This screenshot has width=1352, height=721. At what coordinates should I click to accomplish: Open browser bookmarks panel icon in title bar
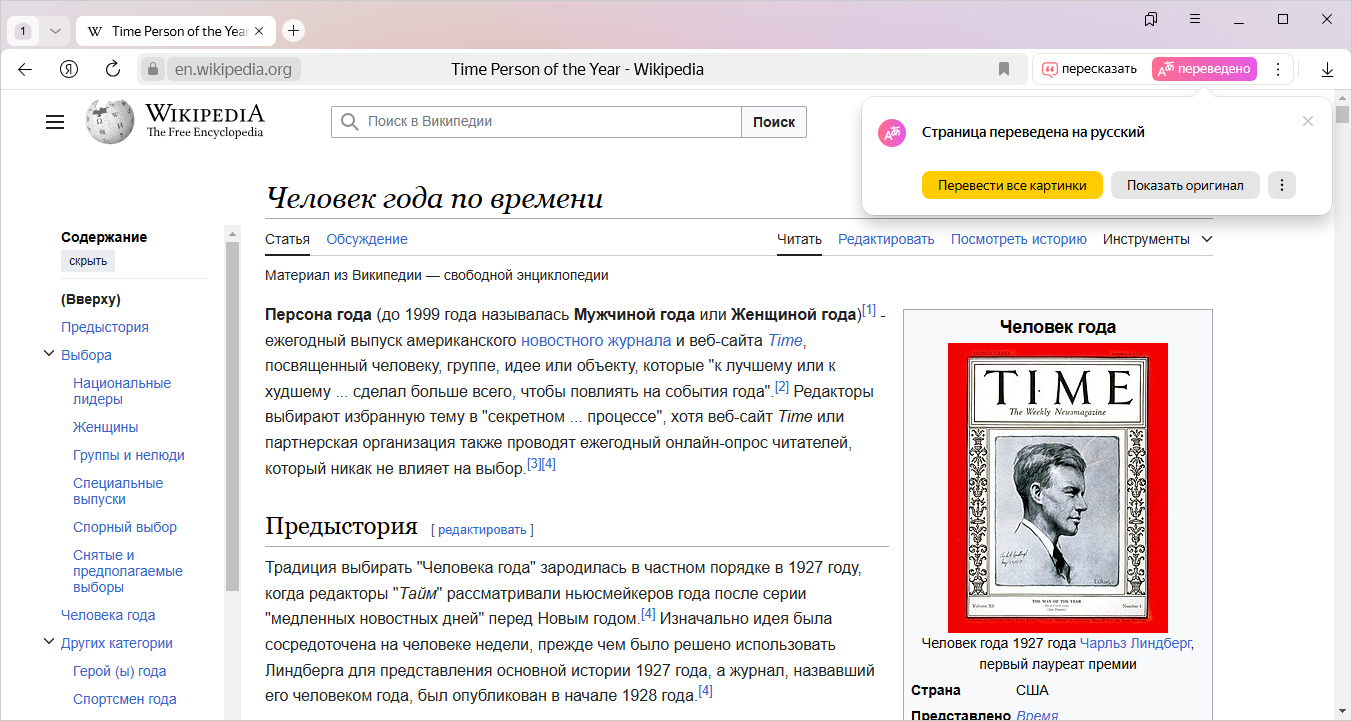click(x=1151, y=19)
